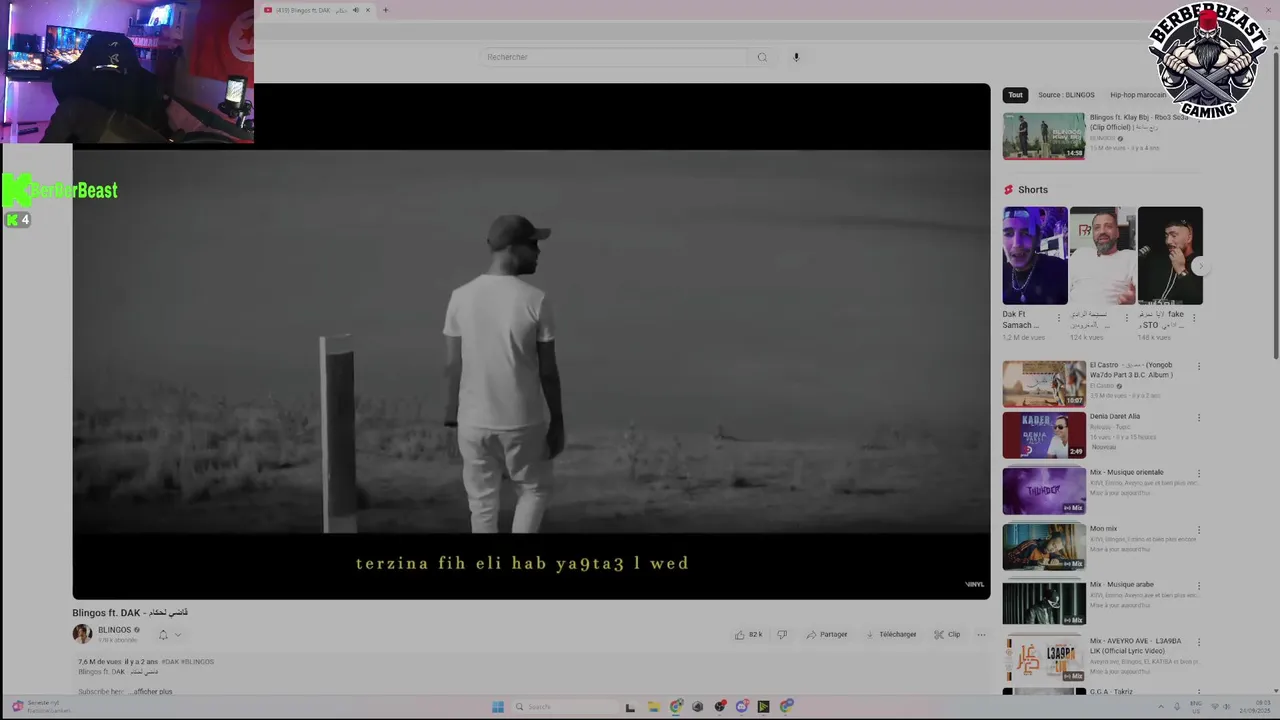Open options for Mix - Musique arabe

[x=1199, y=586]
